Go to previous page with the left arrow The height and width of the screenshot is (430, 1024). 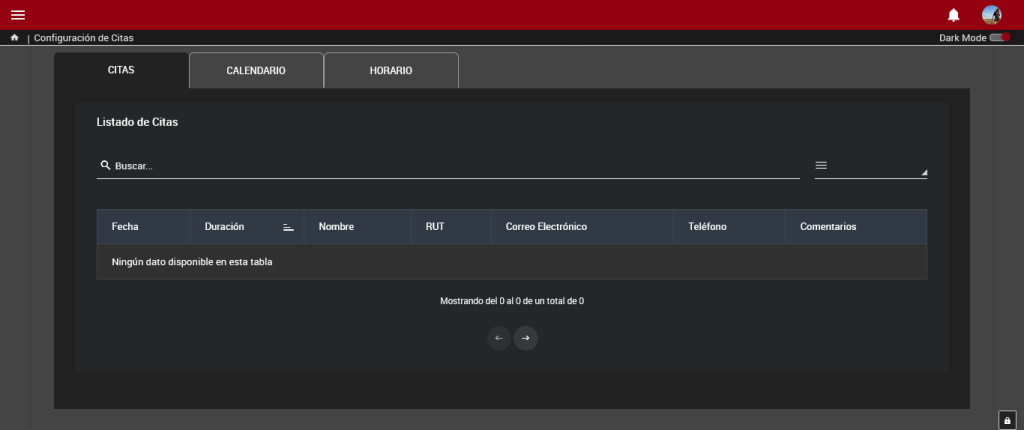click(499, 338)
